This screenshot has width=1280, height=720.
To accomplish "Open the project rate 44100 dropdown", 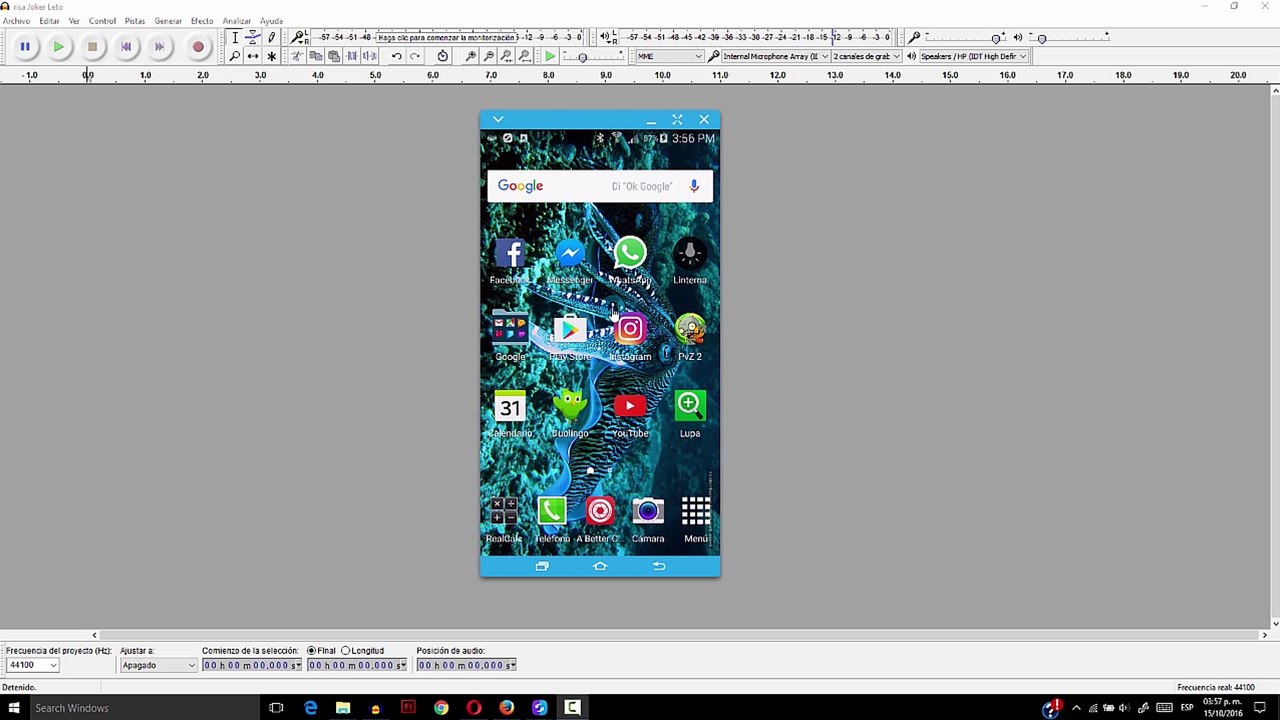I will click(x=32, y=665).
